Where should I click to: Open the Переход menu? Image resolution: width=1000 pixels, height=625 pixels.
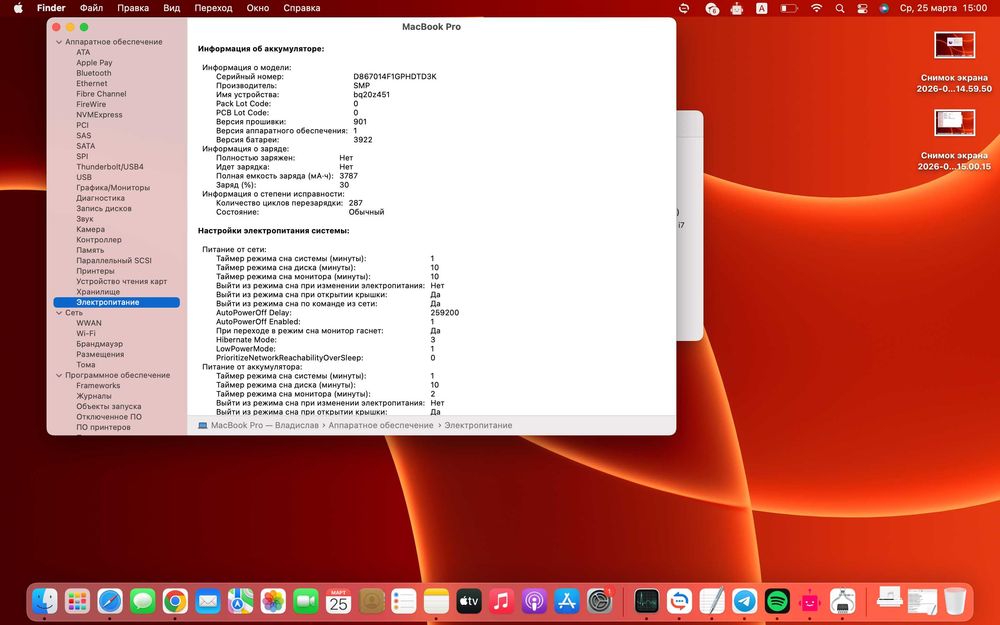pyautogui.click(x=213, y=8)
